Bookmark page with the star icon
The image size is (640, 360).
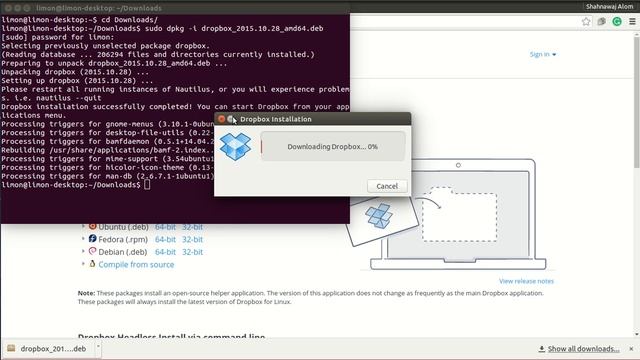tap(586, 22)
